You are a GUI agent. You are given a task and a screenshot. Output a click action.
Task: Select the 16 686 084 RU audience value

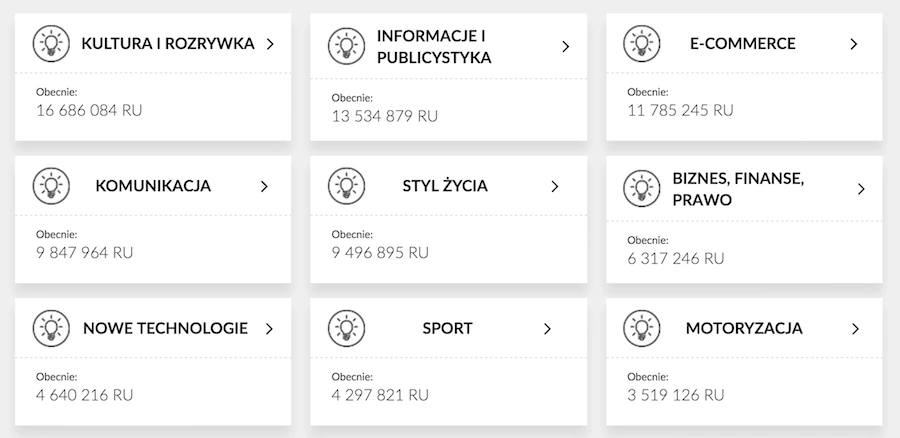pos(89,110)
